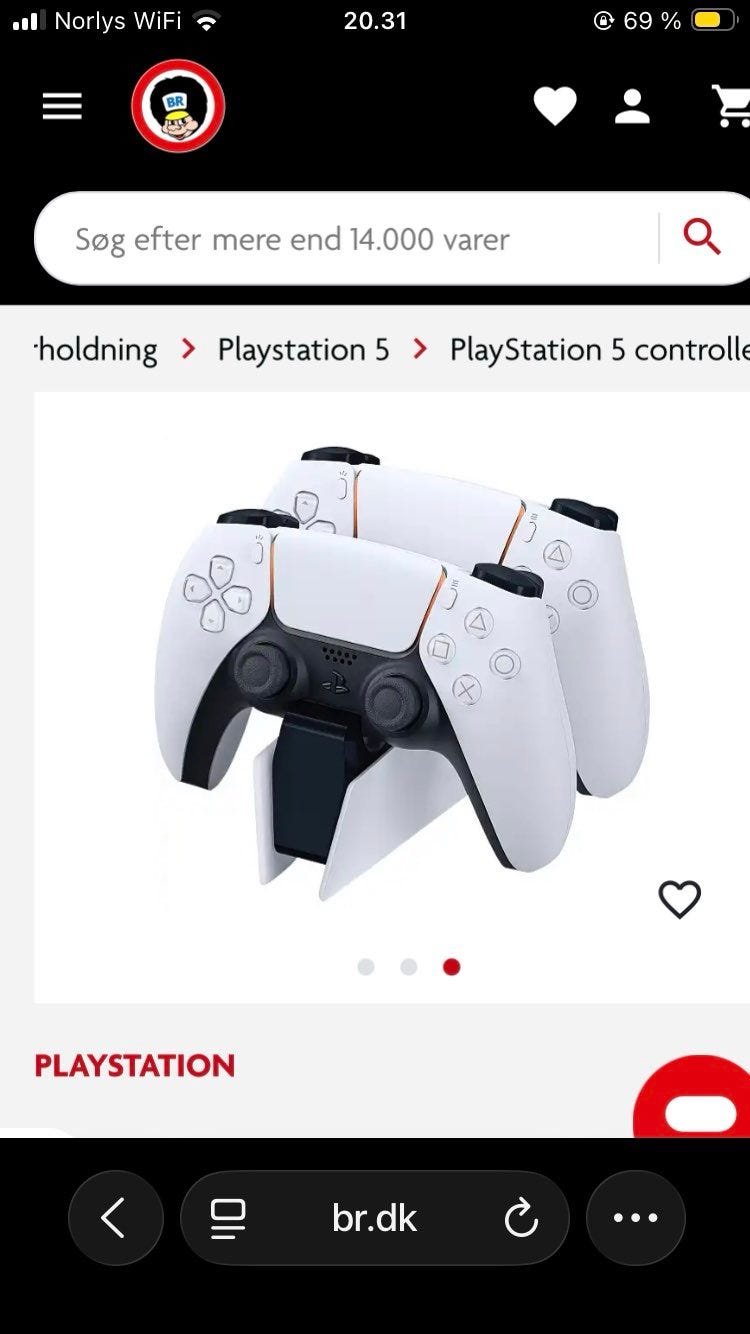Open the page tools icon beside br.dk
Screen dimensions: 750x1334
(228, 1218)
